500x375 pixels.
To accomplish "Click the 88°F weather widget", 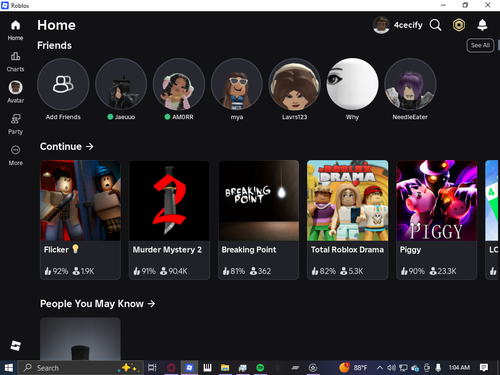I will coord(353,368).
